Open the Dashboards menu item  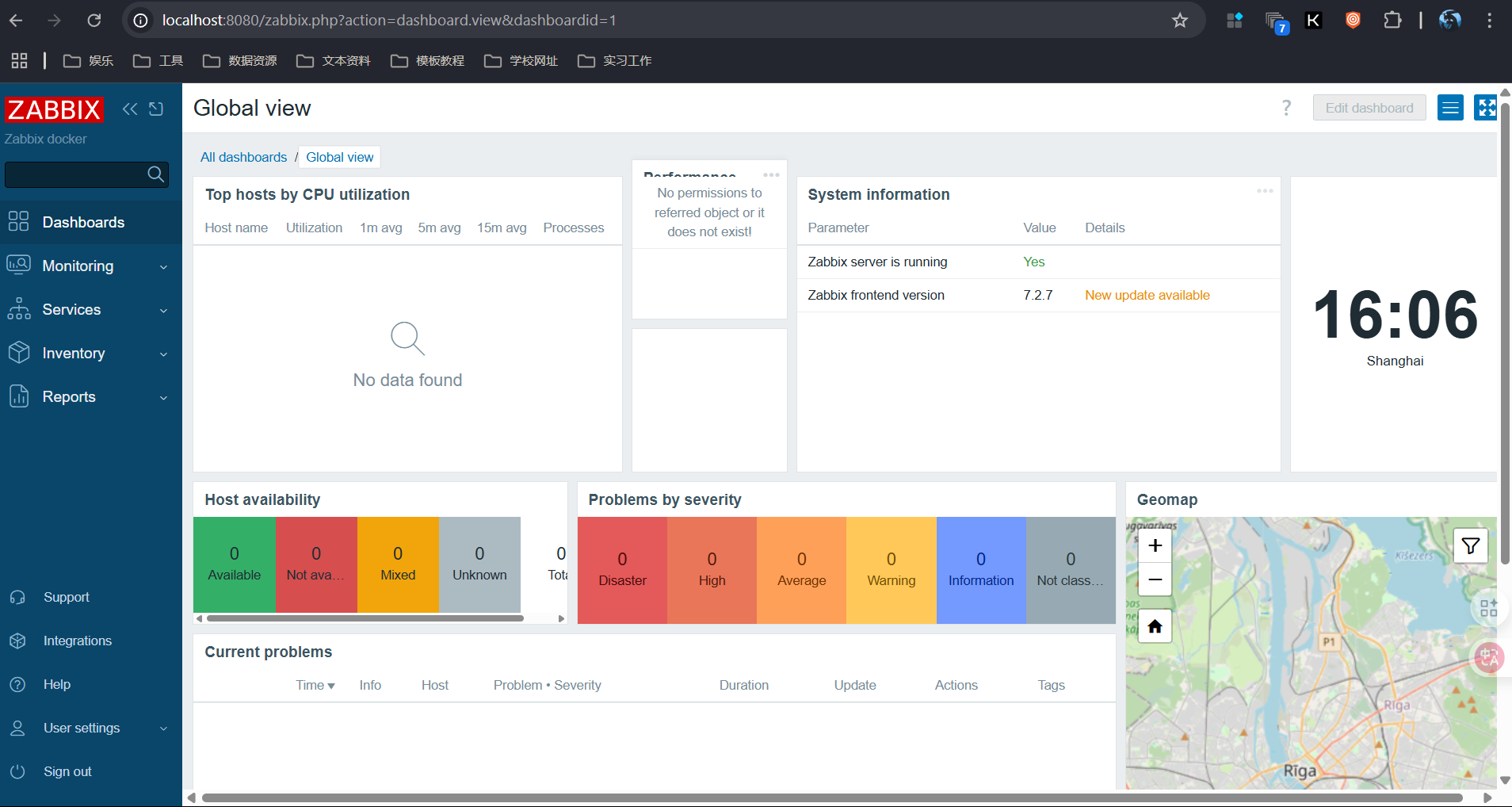pos(83,223)
